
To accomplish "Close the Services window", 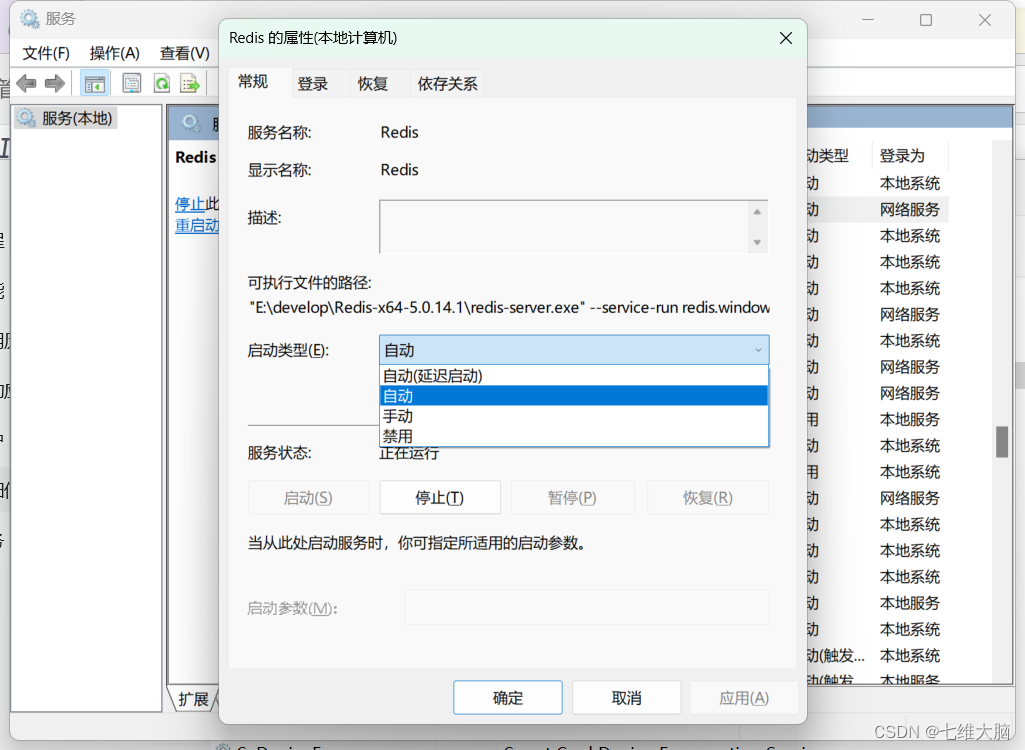I will [x=984, y=20].
